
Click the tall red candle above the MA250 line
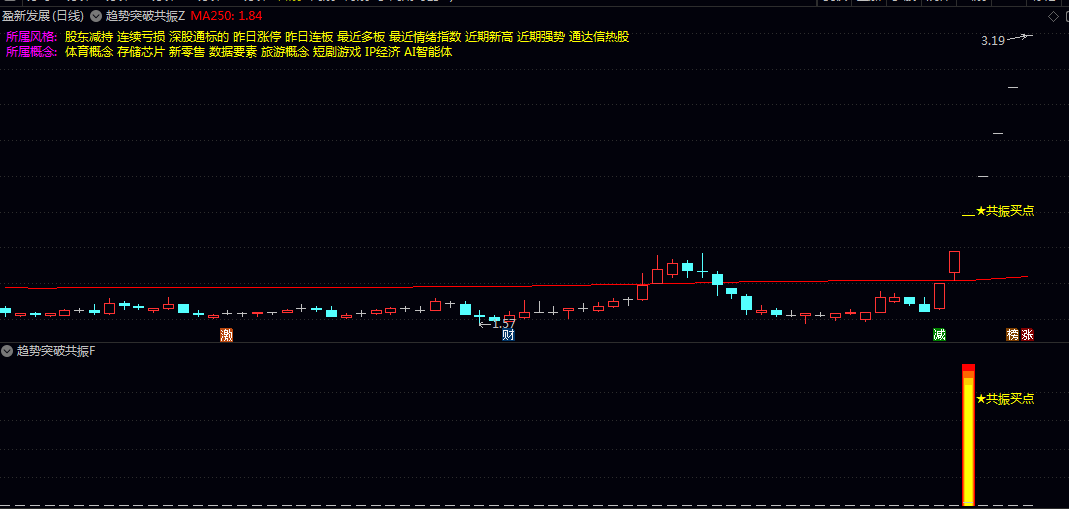(x=954, y=262)
